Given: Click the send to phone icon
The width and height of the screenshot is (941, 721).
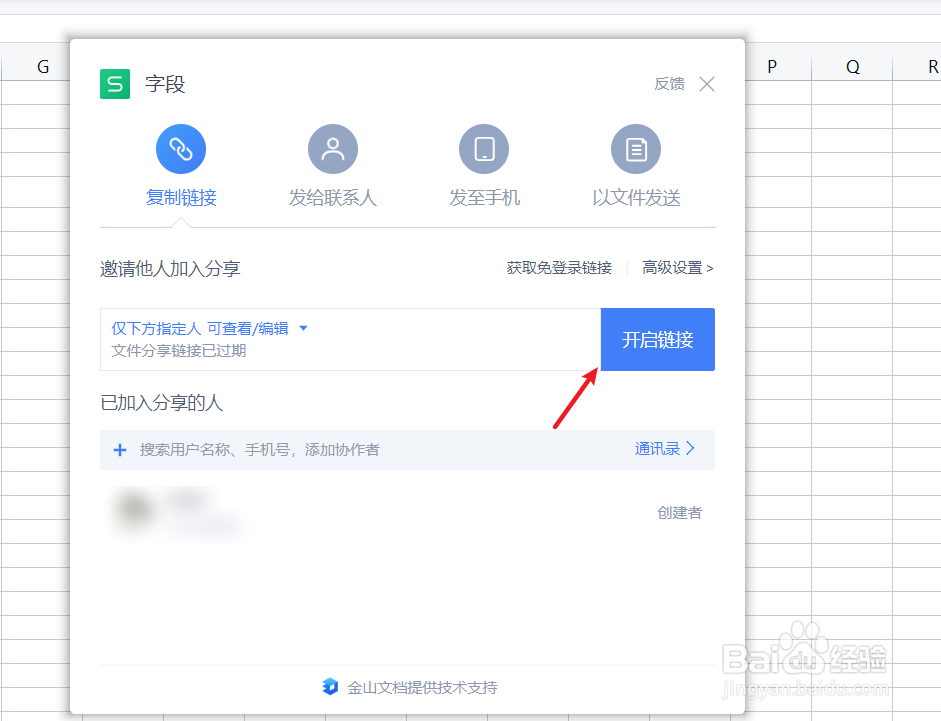Looking at the screenshot, I should click(484, 149).
